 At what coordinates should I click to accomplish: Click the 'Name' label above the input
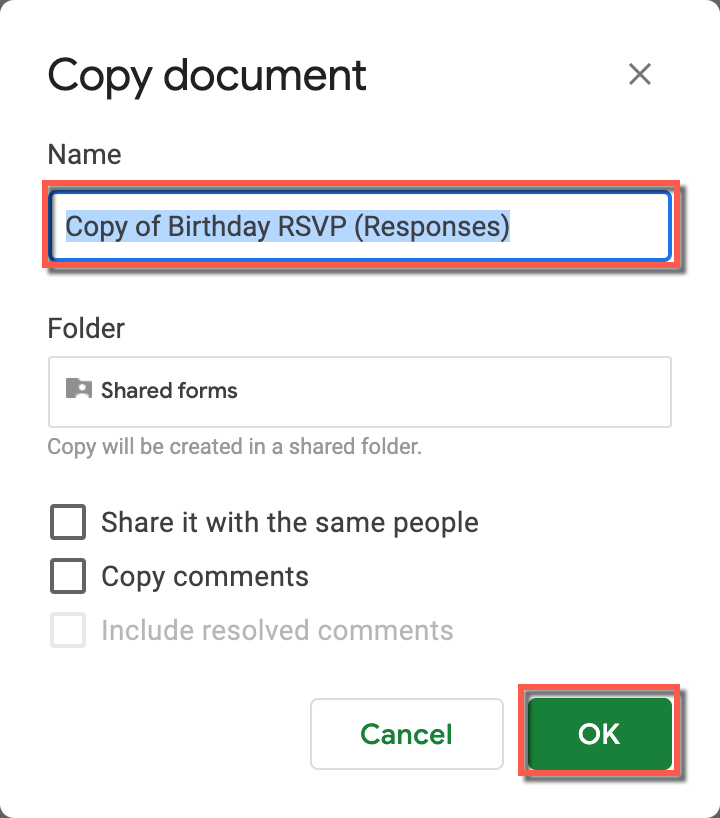[84, 154]
